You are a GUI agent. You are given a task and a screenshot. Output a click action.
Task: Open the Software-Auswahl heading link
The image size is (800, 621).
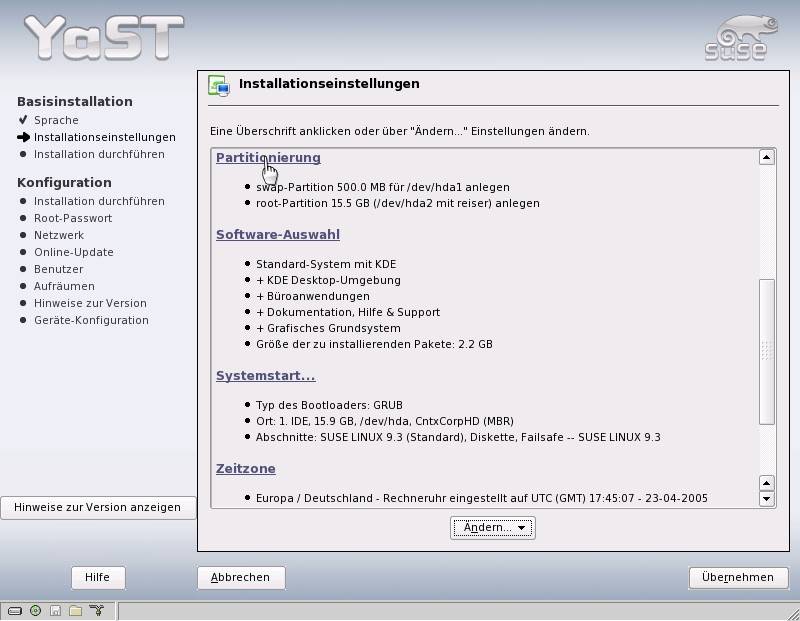point(278,235)
